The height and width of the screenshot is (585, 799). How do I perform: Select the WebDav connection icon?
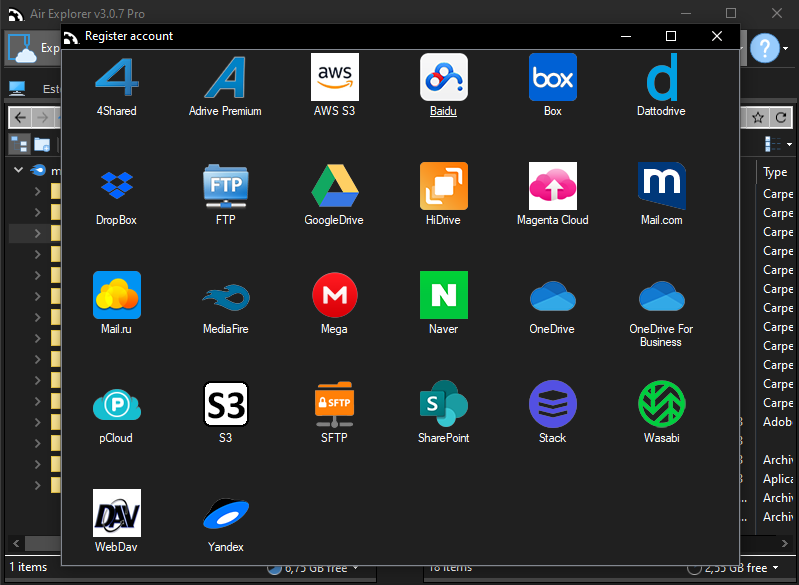[x=117, y=522]
